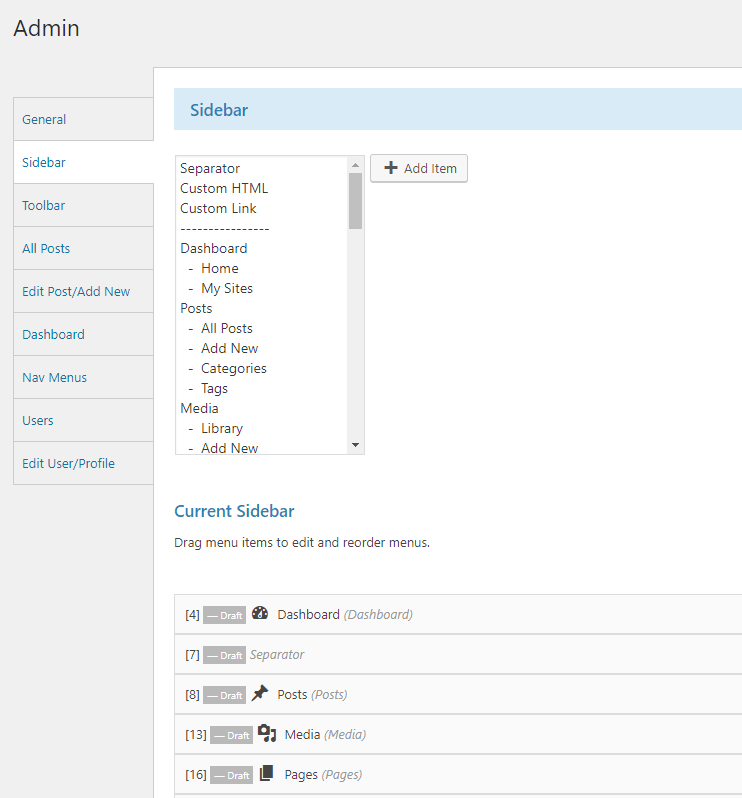
Task: Select Add New under Posts in list
Action: pos(262,348)
